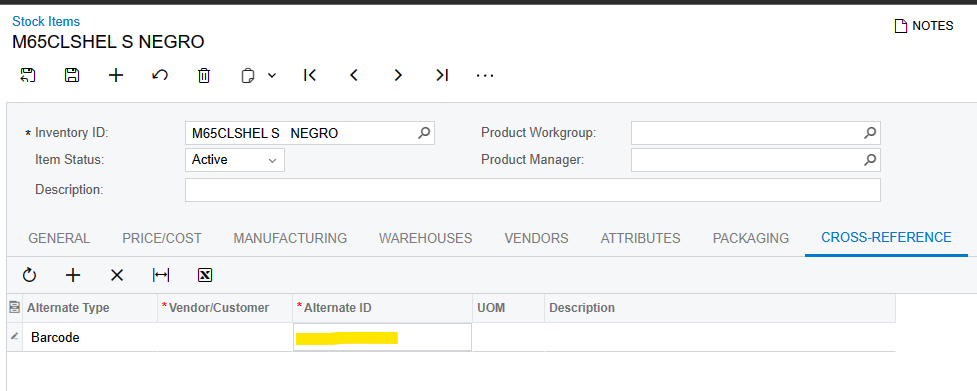Open Product Manager lookup magnifier
Viewport: 977px width, 391px height.
[x=870, y=159]
